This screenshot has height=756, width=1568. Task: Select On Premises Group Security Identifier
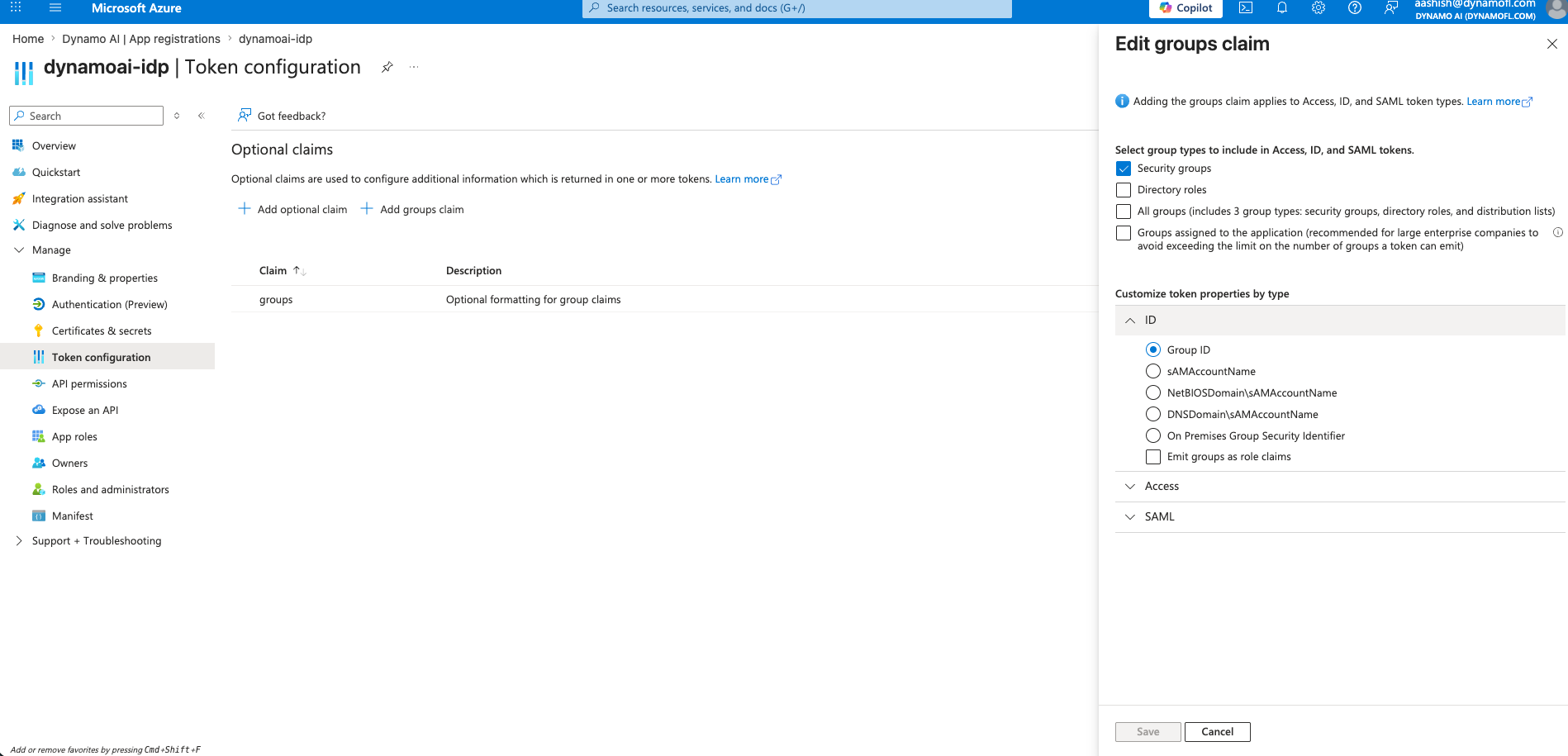click(x=1153, y=435)
